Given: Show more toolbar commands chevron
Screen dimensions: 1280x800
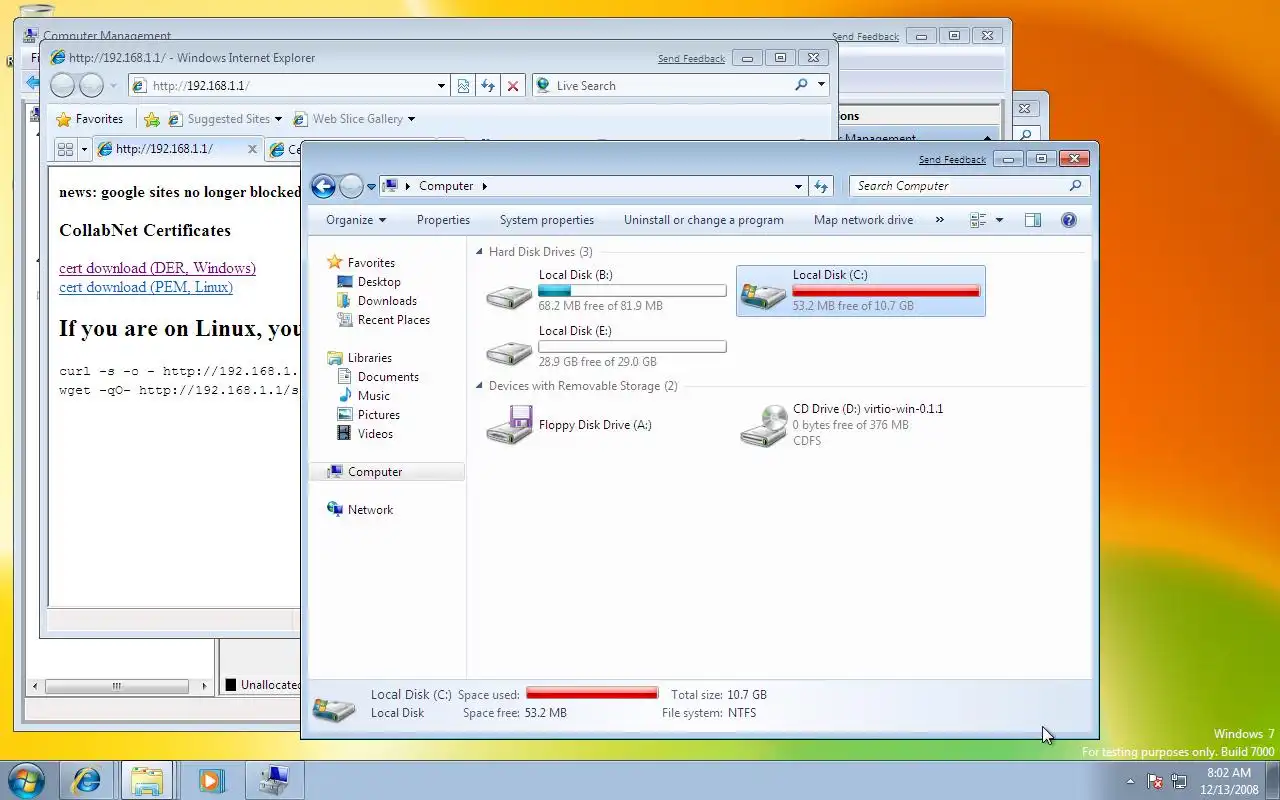Looking at the screenshot, I should click(x=939, y=220).
